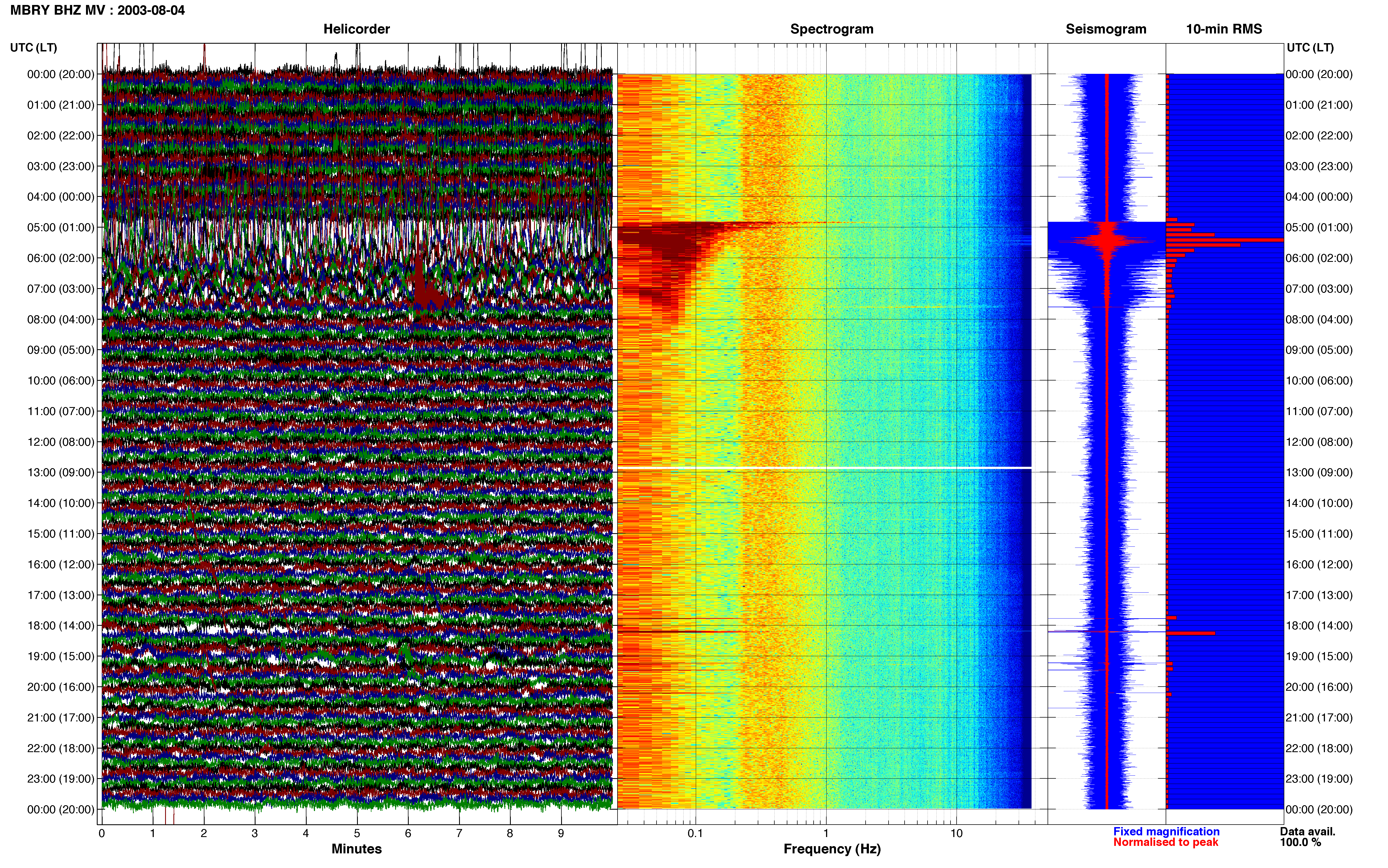1388x868 pixels.
Task: Click the Data avail. label
Action: click(x=1308, y=831)
